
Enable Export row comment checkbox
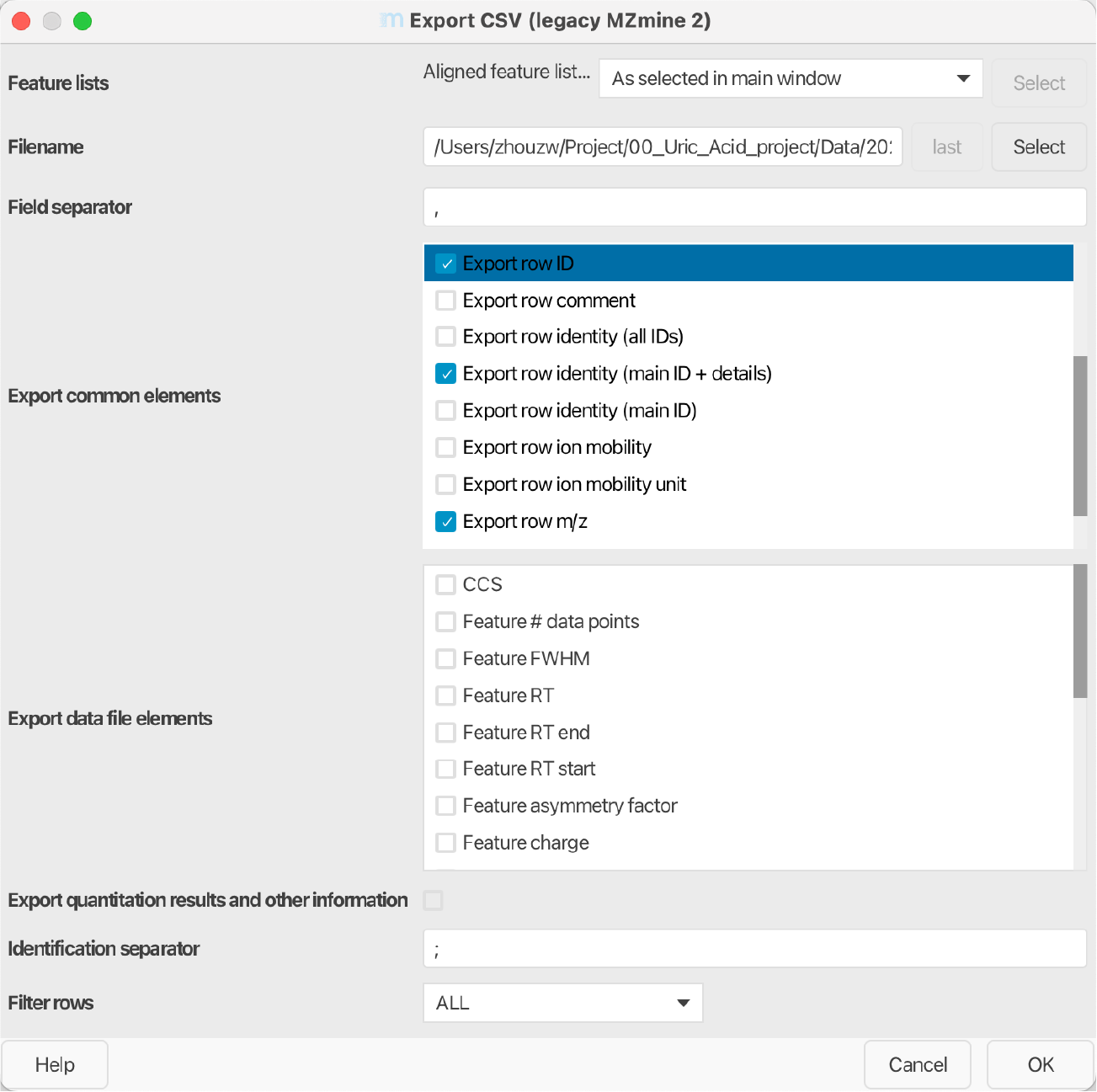click(x=445, y=301)
